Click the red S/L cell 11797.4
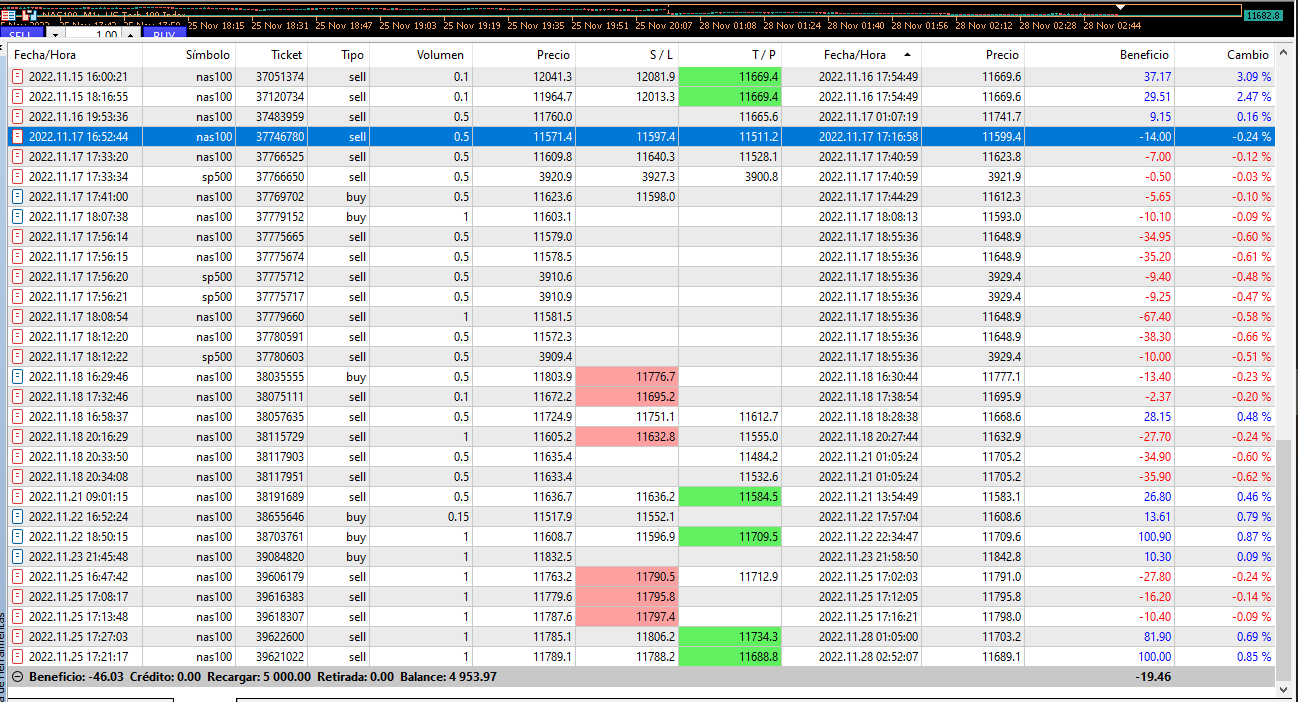Screen dimensions: 1298x702 point(627,616)
